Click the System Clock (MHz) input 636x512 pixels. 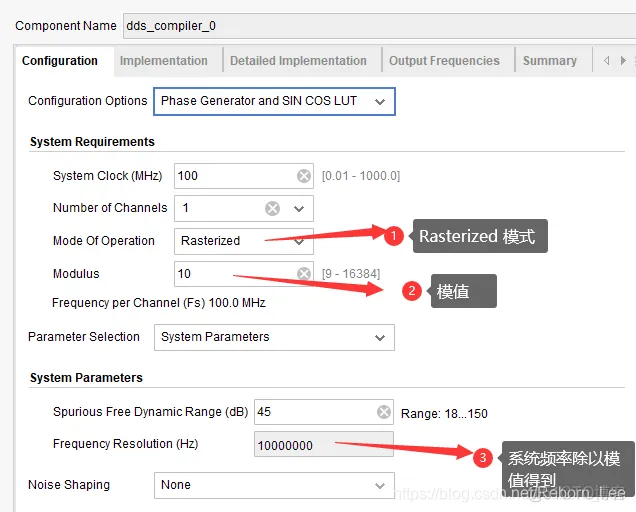coord(244,176)
